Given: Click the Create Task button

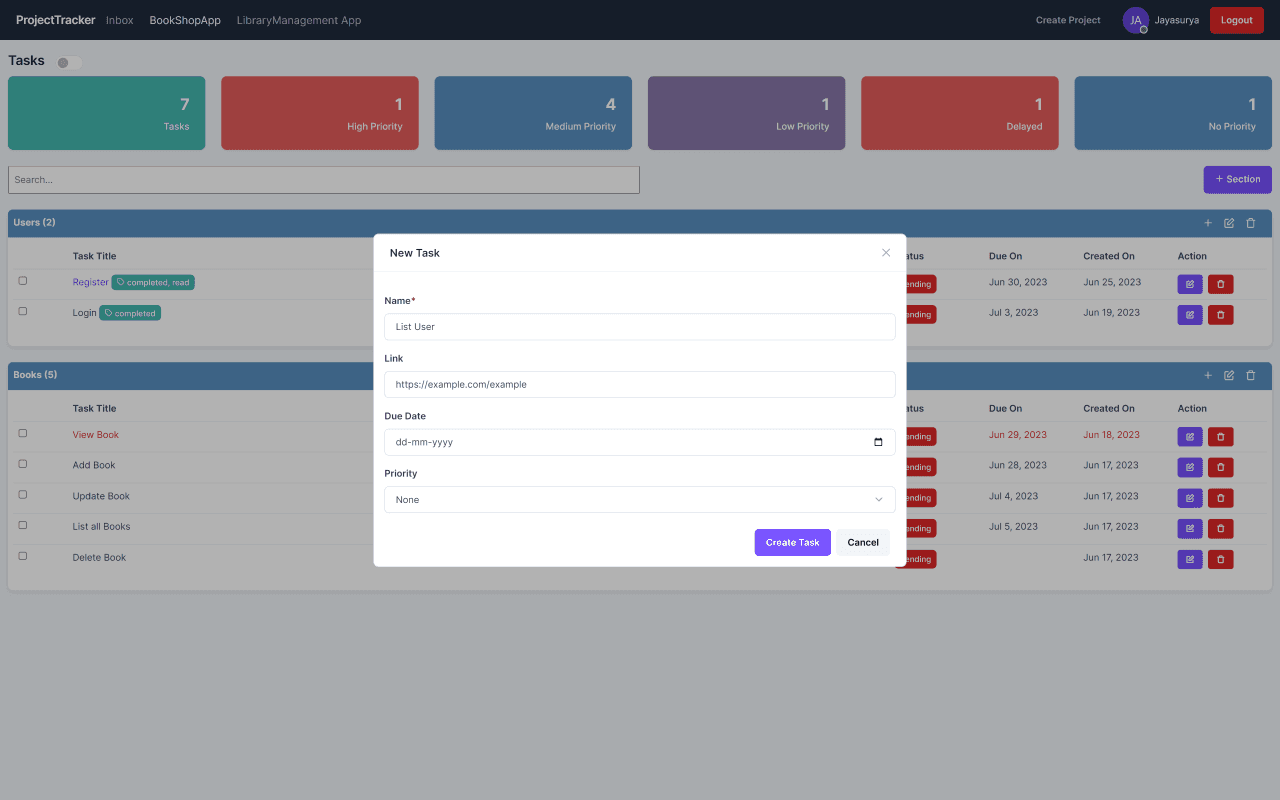Looking at the screenshot, I should point(792,541).
